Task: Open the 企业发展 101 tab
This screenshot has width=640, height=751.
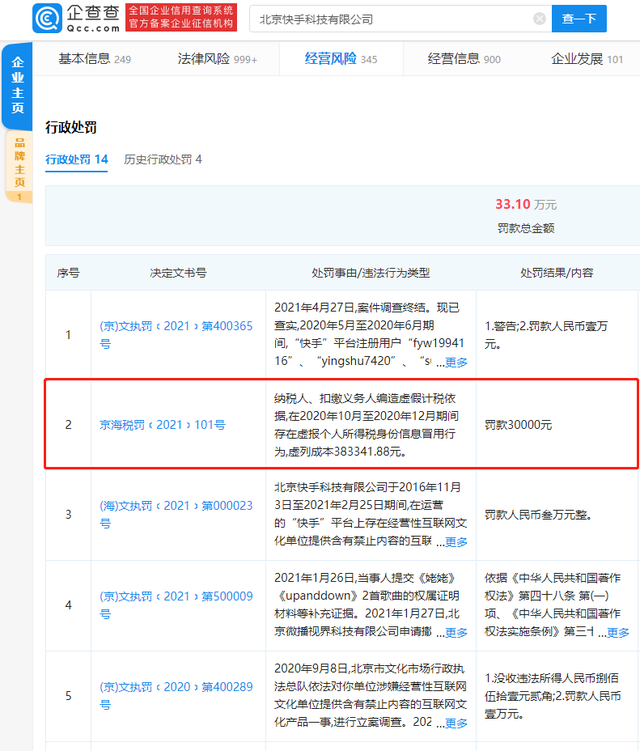Action: pyautogui.click(x=587, y=59)
